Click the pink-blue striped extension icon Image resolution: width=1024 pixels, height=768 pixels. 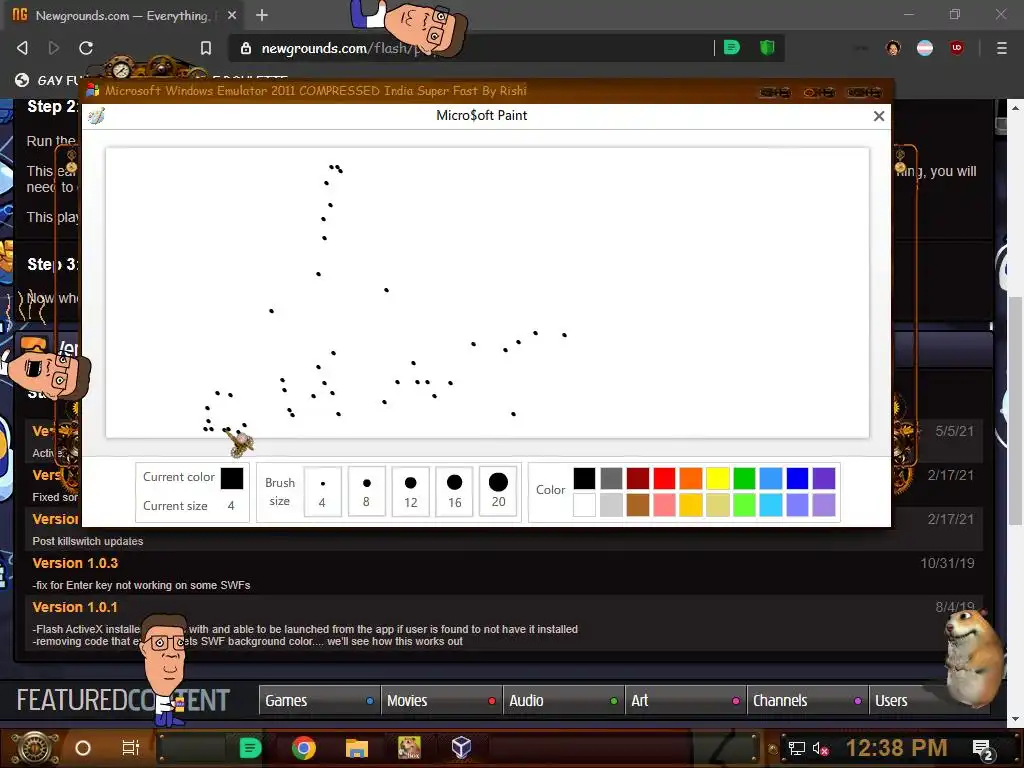pos(925,48)
